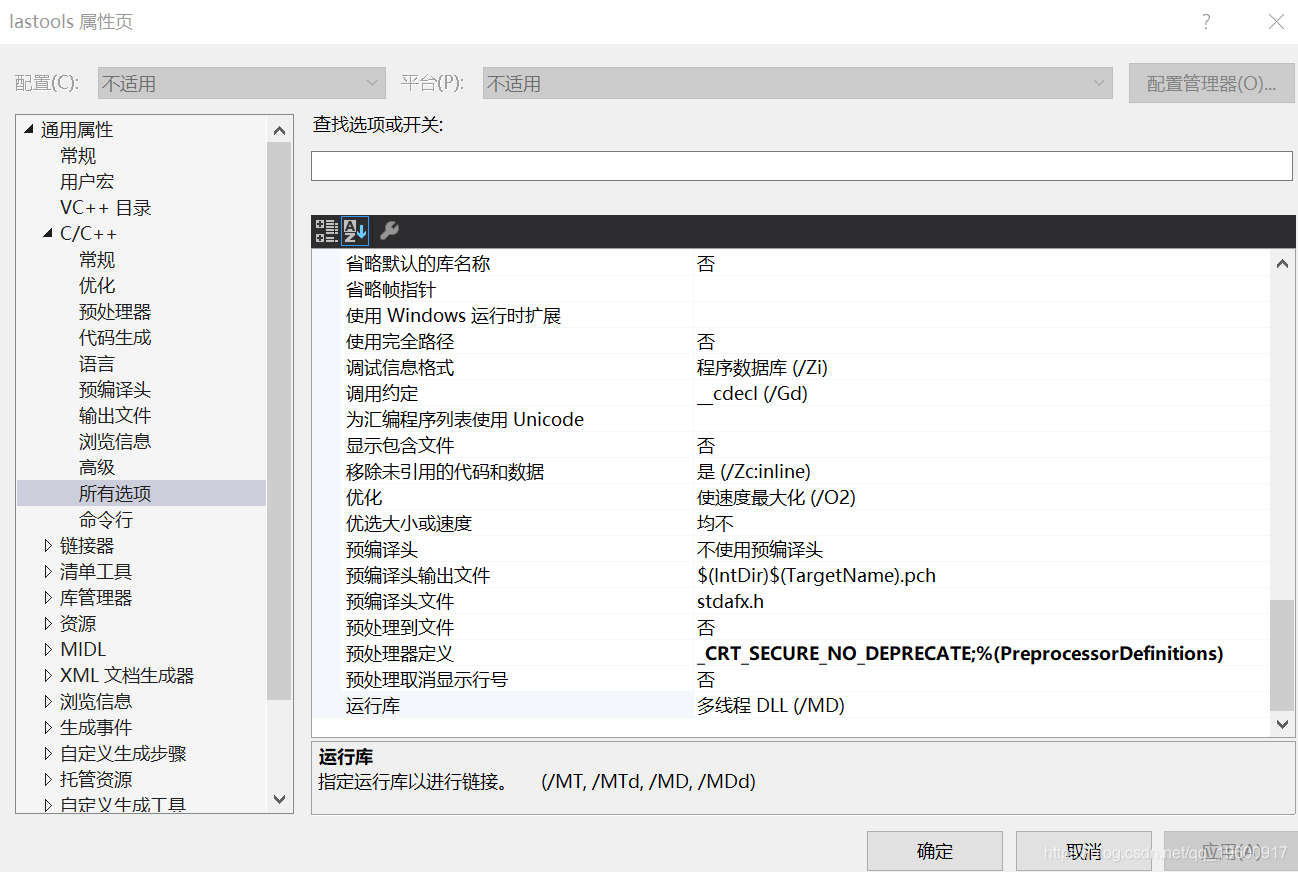The height and width of the screenshot is (872, 1298).
Task: Click the help question mark icon
Action: 1206,21
